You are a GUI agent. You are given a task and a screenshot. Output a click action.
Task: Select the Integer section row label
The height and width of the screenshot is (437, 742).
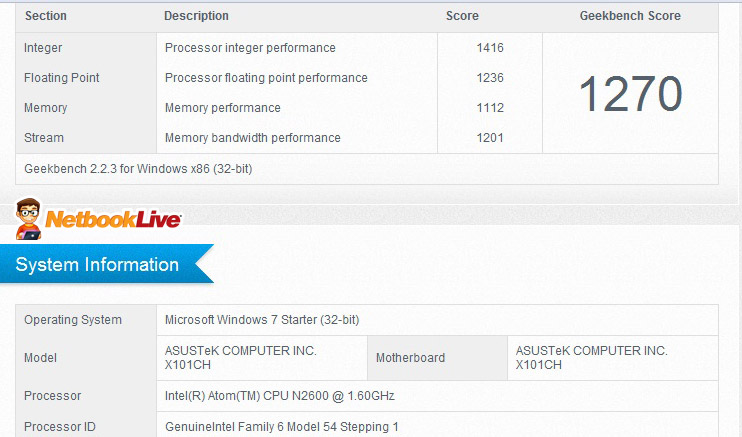[x=43, y=48]
